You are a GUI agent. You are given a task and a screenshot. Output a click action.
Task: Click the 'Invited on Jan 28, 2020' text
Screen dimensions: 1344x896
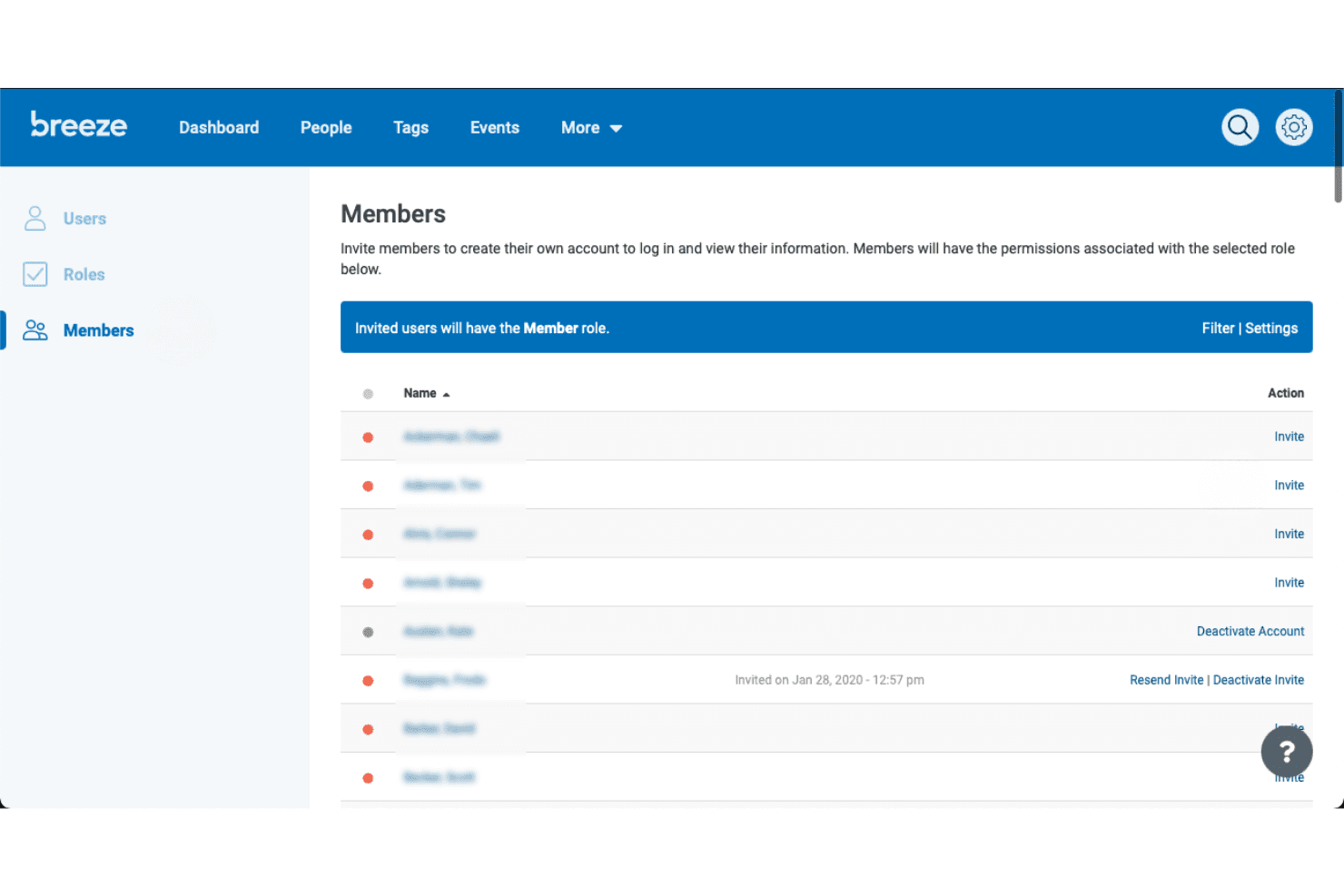click(829, 680)
